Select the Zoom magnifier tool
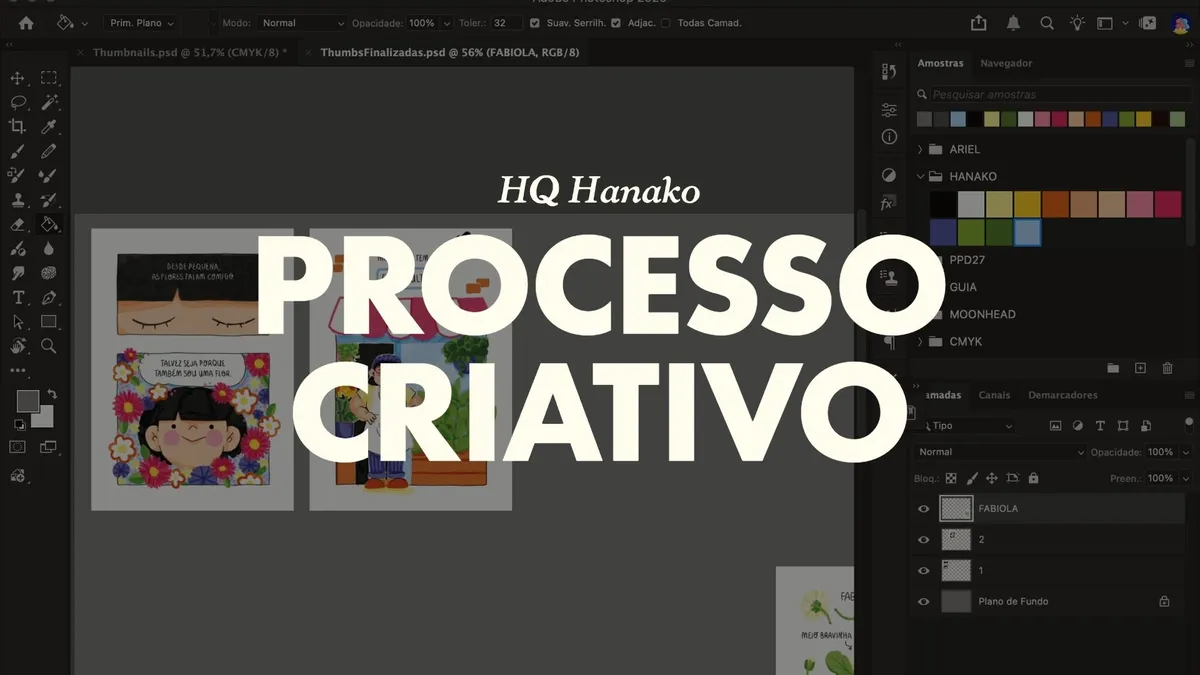 pos(48,346)
